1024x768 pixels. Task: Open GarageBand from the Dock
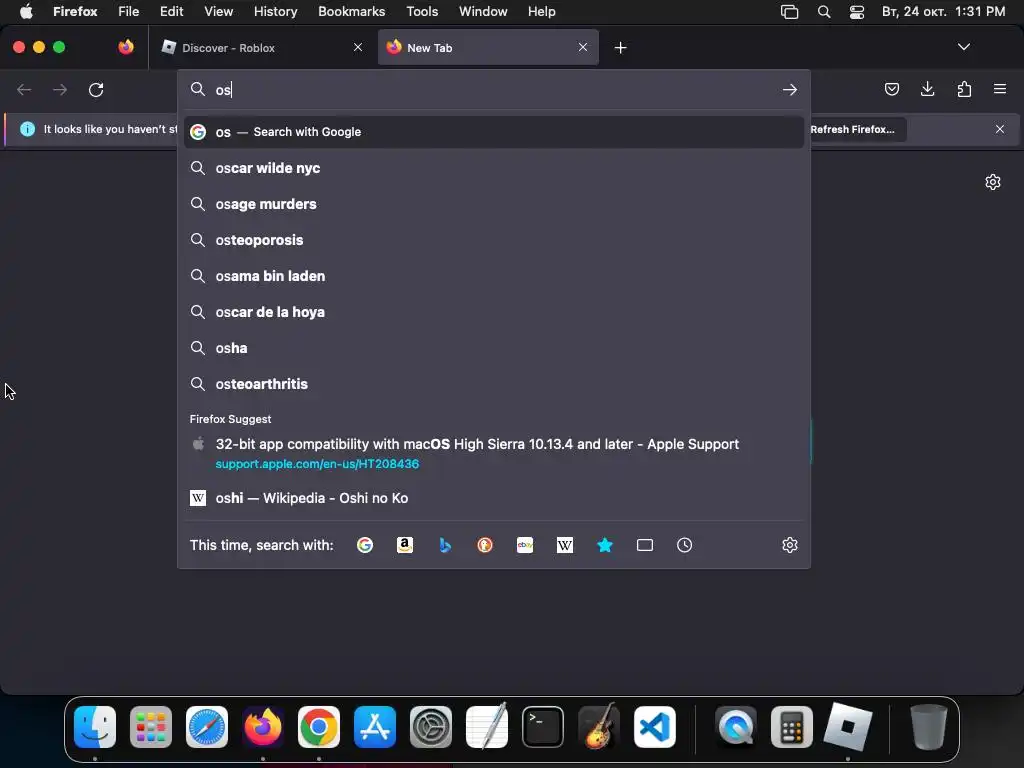click(599, 727)
